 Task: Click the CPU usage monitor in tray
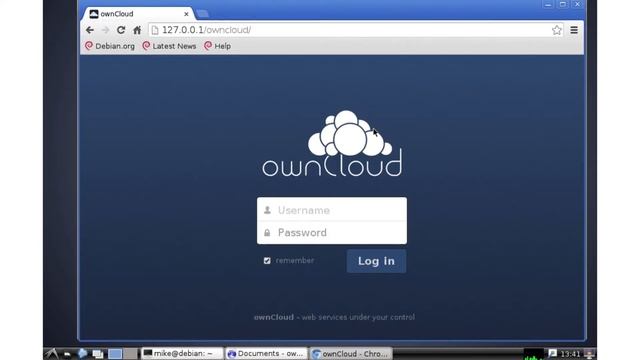534,354
